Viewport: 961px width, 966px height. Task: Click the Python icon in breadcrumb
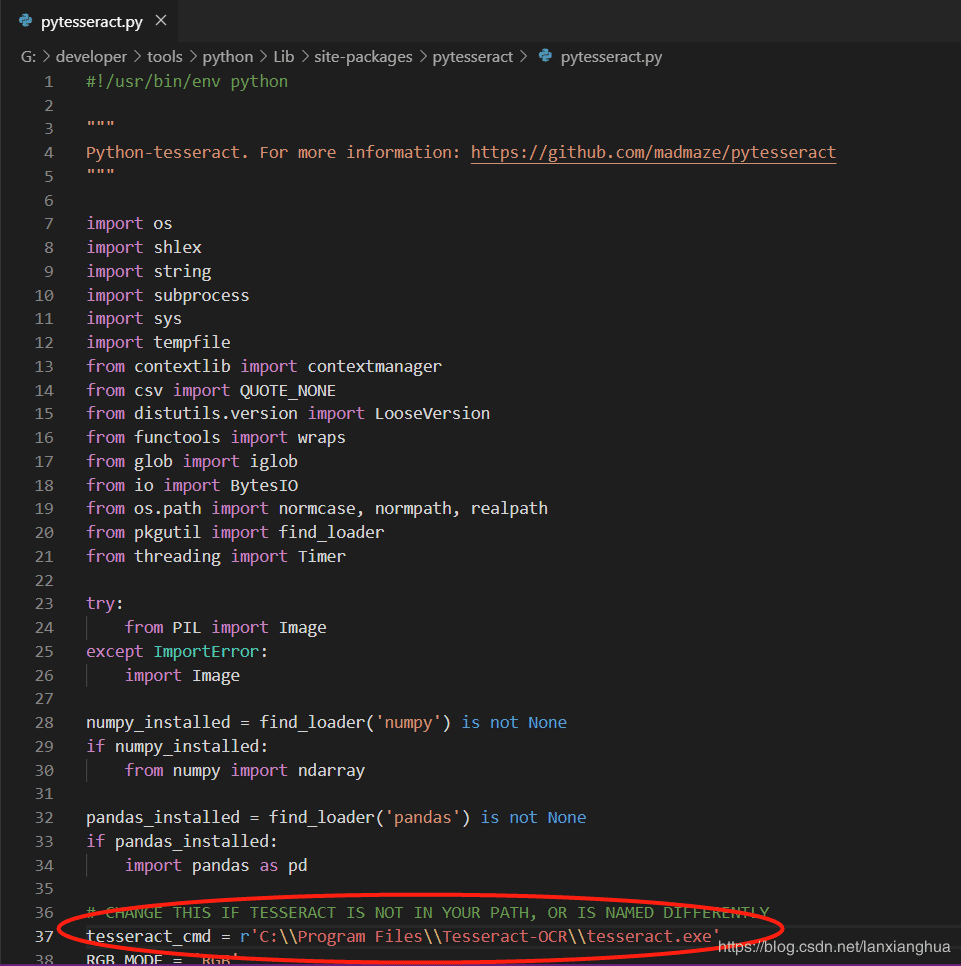click(x=545, y=56)
